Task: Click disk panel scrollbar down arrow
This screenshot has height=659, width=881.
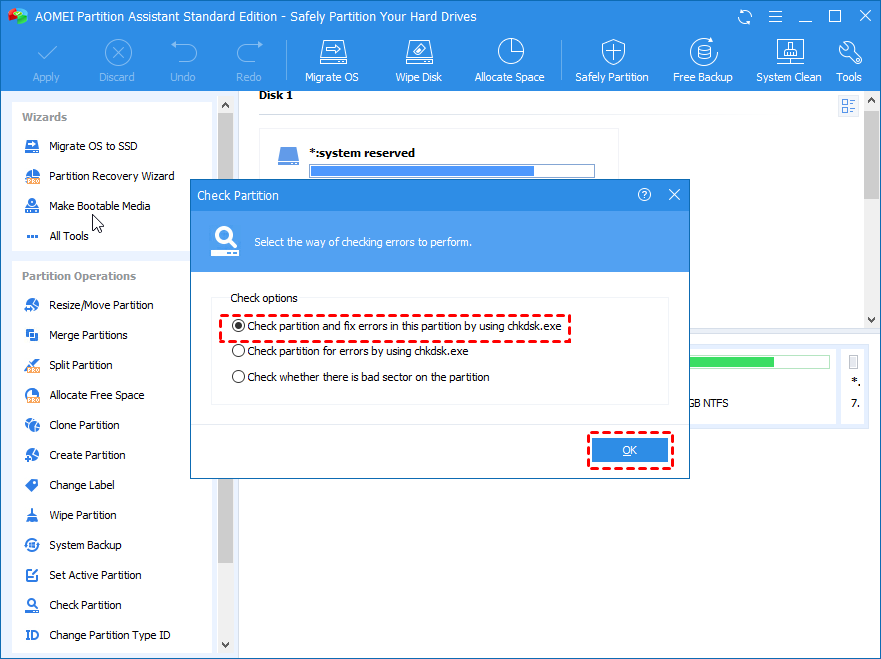Action: (871, 320)
